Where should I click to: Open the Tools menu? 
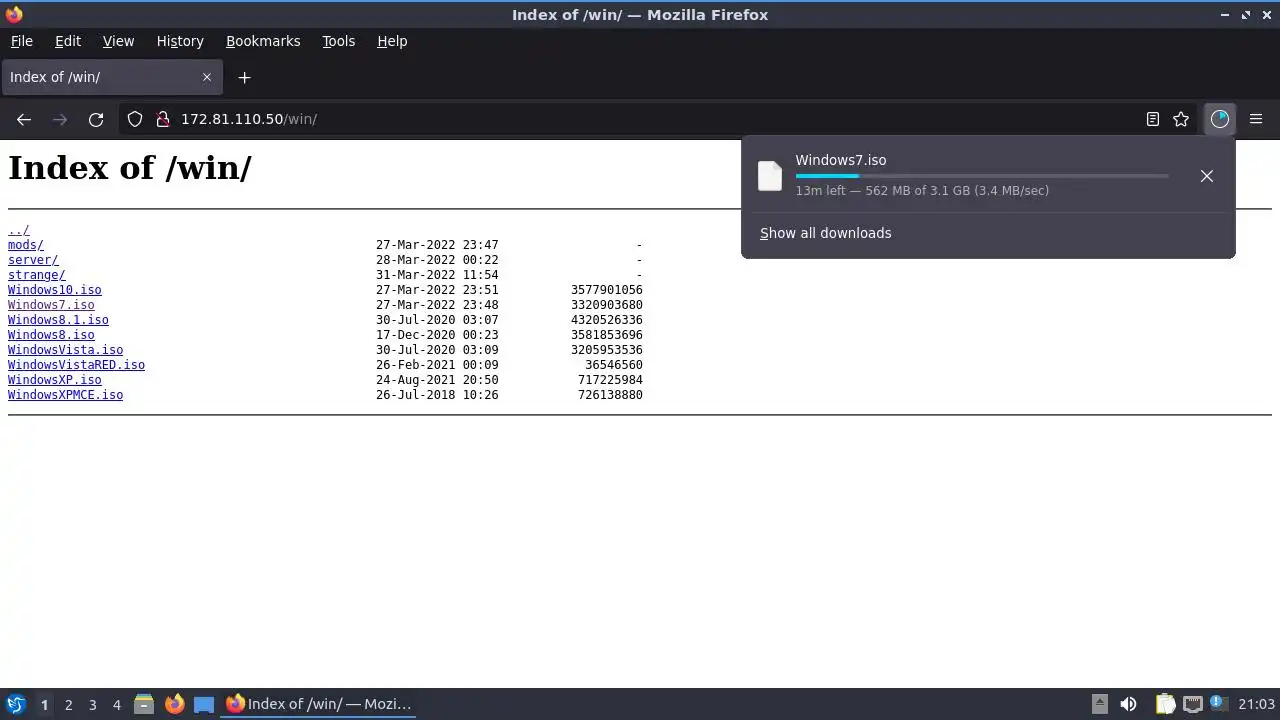(x=338, y=41)
